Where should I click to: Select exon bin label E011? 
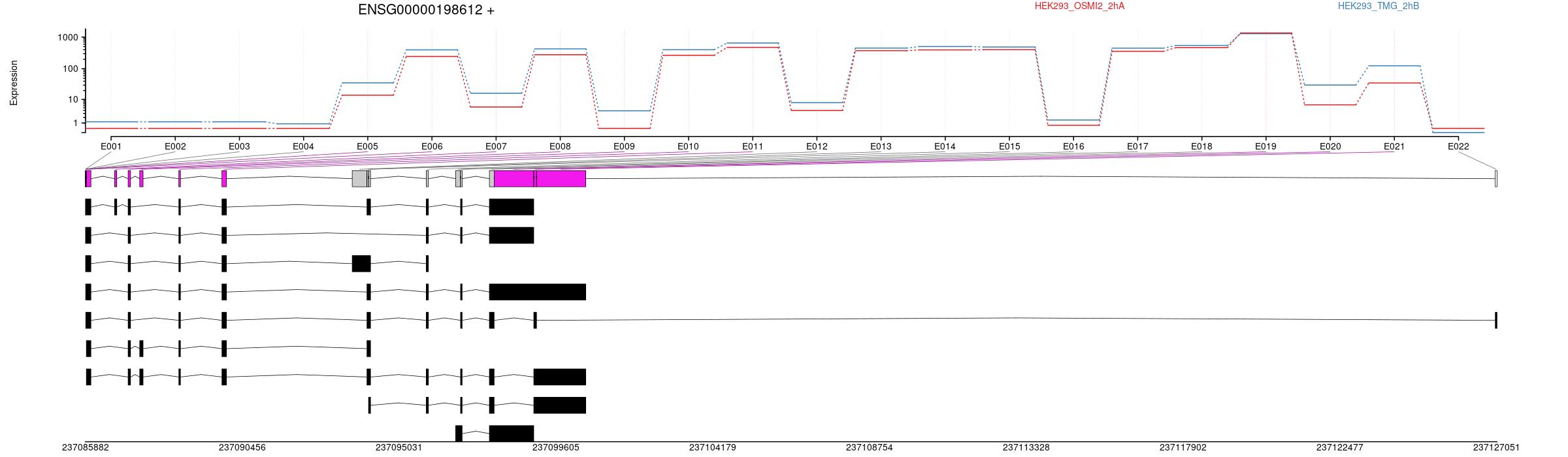point(753,146)
